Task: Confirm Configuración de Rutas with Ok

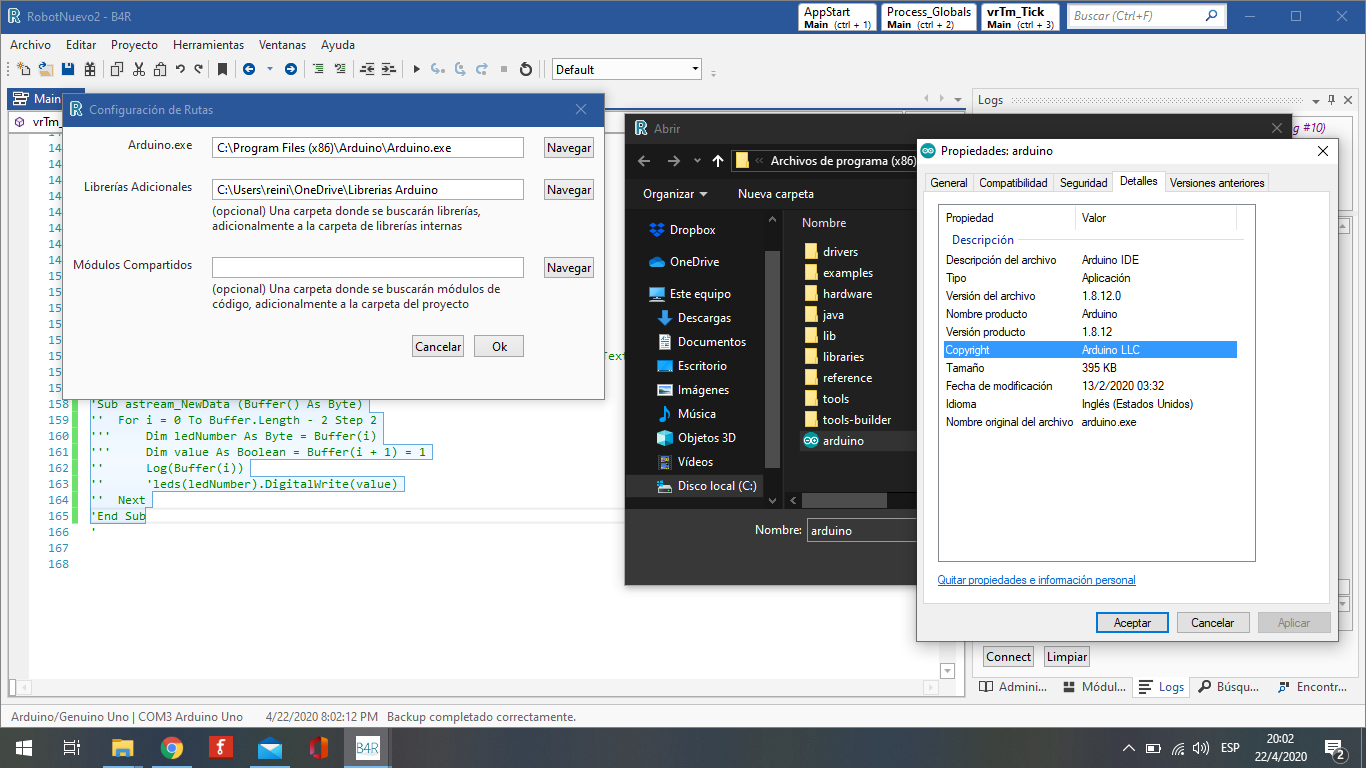Action: click(x=499, y=347)
